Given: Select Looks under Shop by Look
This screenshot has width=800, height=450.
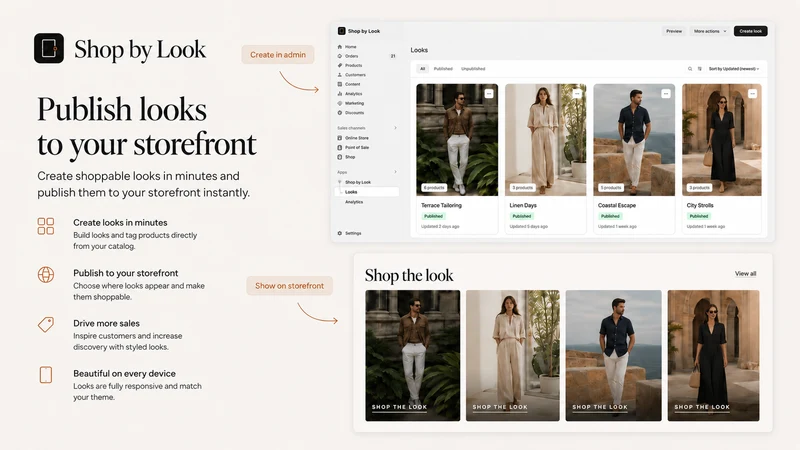Looking at the screenshot, I should click(367, 192).
